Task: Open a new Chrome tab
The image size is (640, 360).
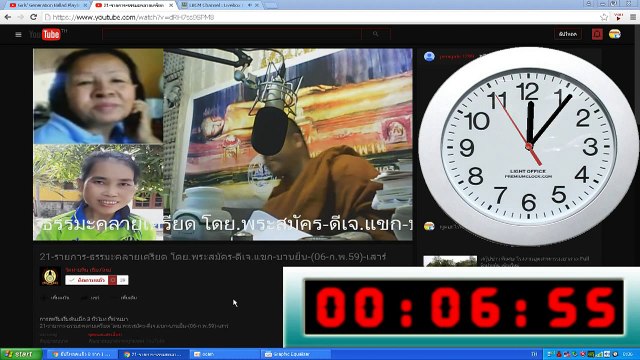Action: (x=270, y=5)
